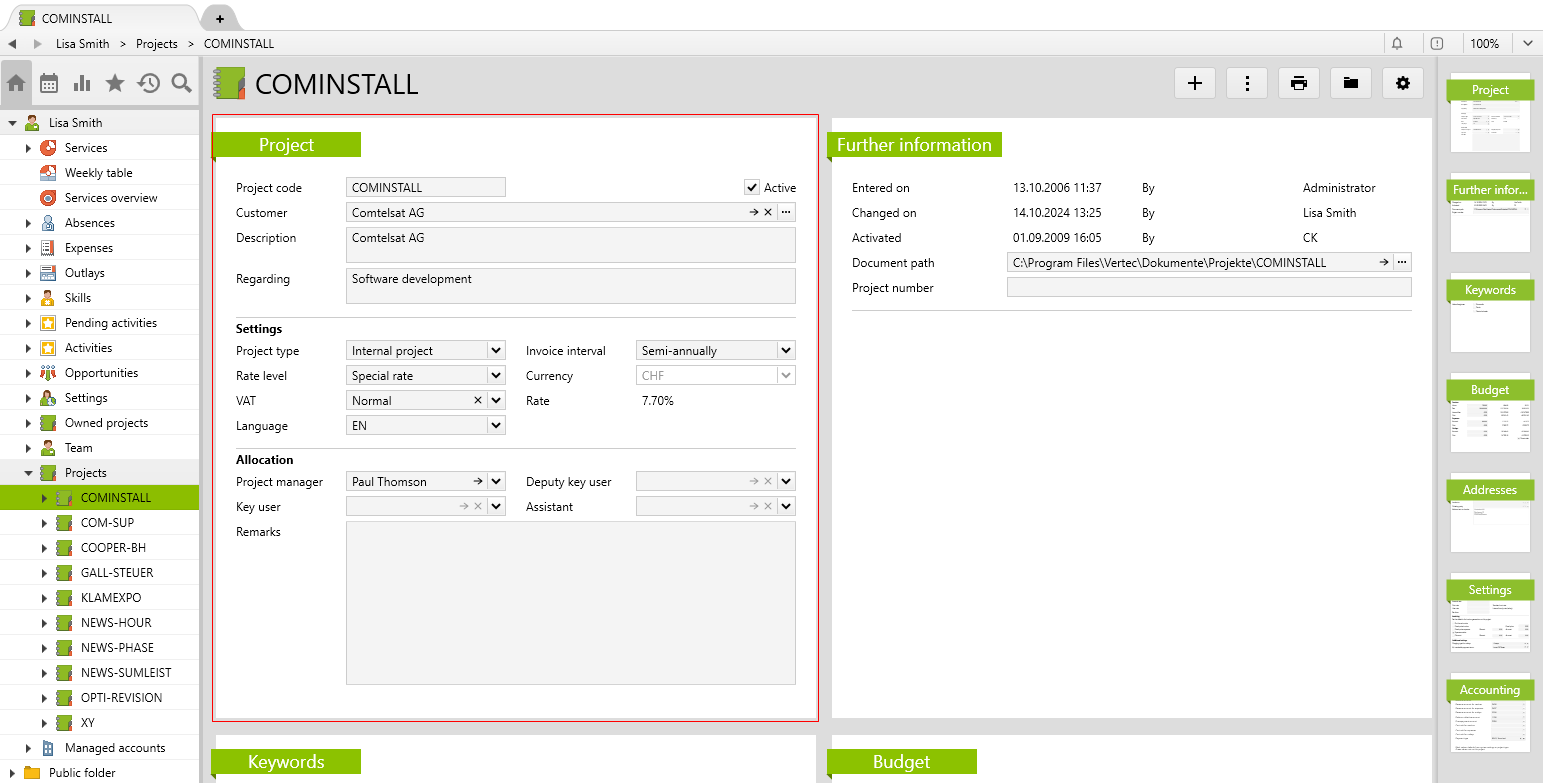Click into the Remarks text field
The height and width of the screenshot is (783, 1543).
click(570, 603)
